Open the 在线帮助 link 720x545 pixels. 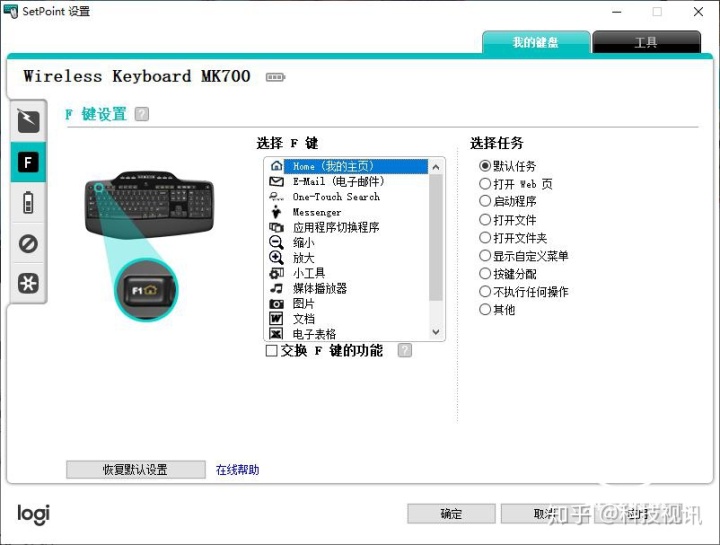pos(237,470)
